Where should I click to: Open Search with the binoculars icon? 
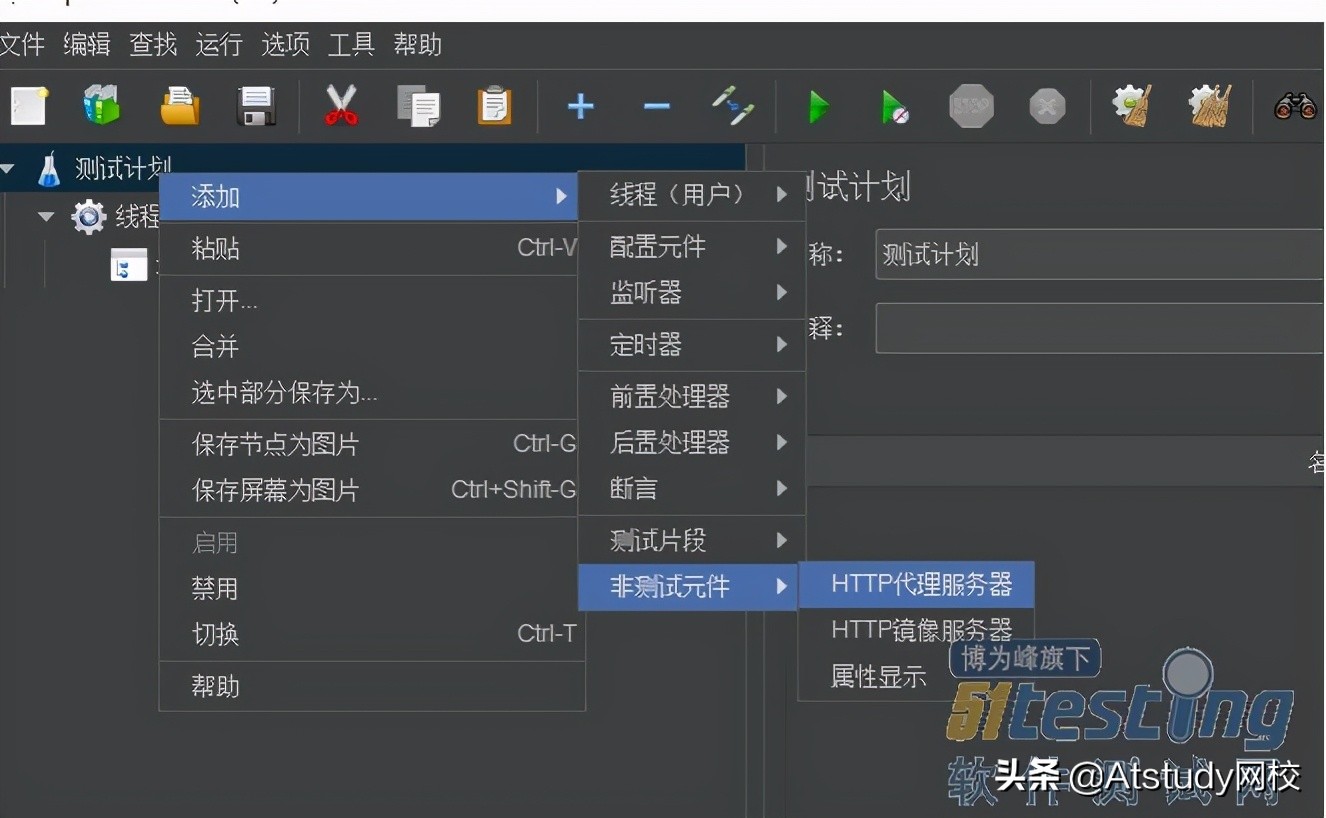[x=1295, y=106]
